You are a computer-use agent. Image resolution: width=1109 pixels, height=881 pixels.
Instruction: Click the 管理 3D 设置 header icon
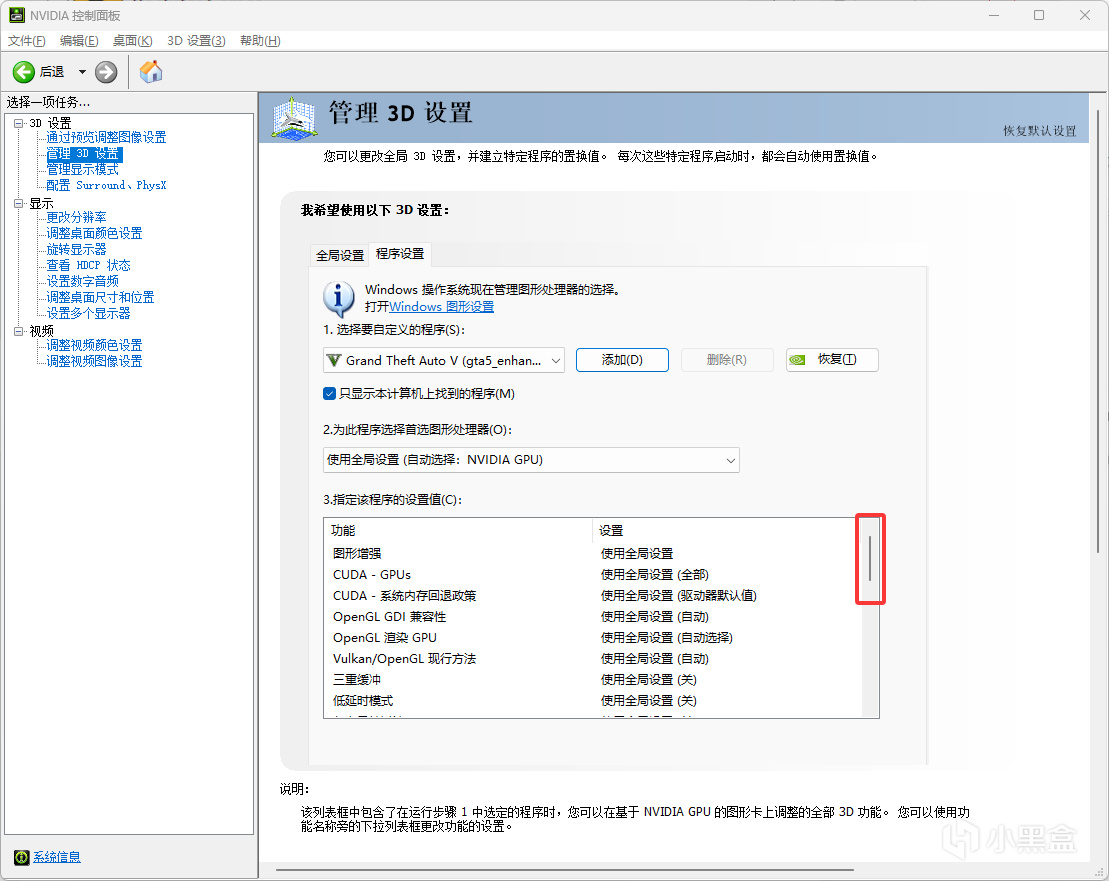tap(294, 118)
